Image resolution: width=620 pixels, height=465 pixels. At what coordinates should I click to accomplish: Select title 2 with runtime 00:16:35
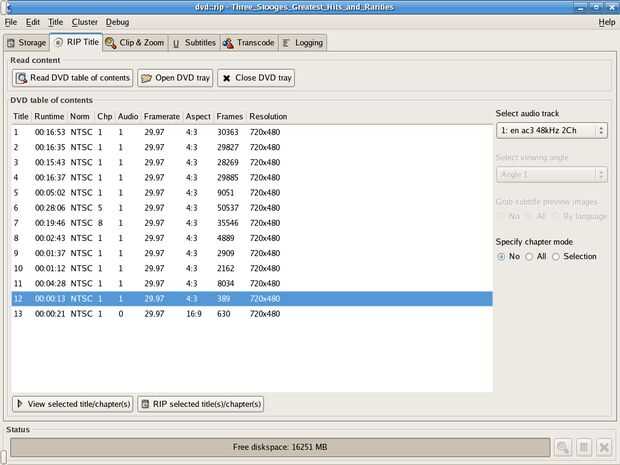click(x=252, y=147)
